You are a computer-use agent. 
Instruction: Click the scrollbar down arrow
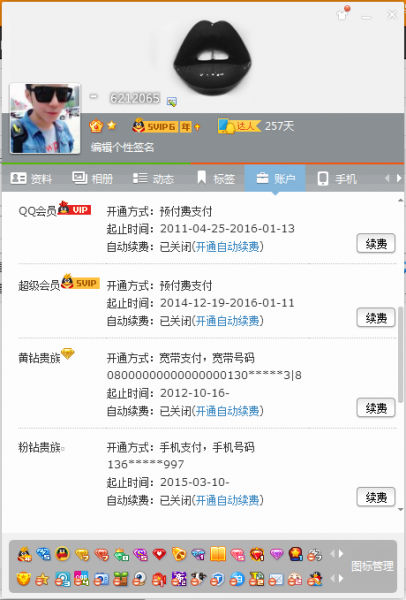[x=400, y=510]
